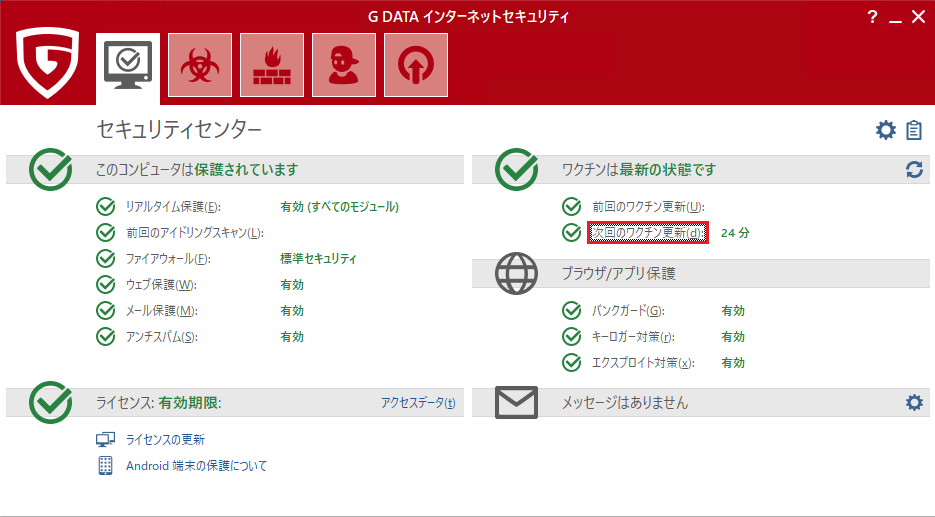
Task: Click the computer icon beside ライセンスの更新
Action: (x=106, y=439)
